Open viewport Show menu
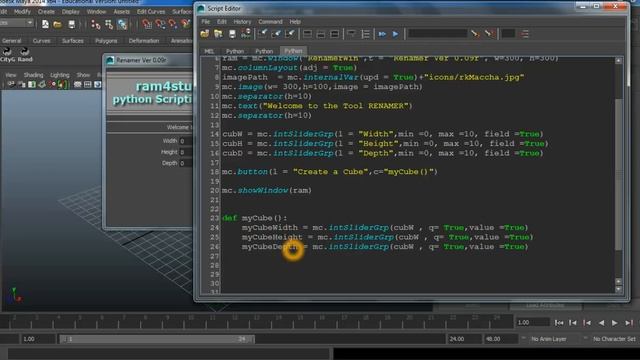Screen dimensions: 640x360 tap(83, 75)
